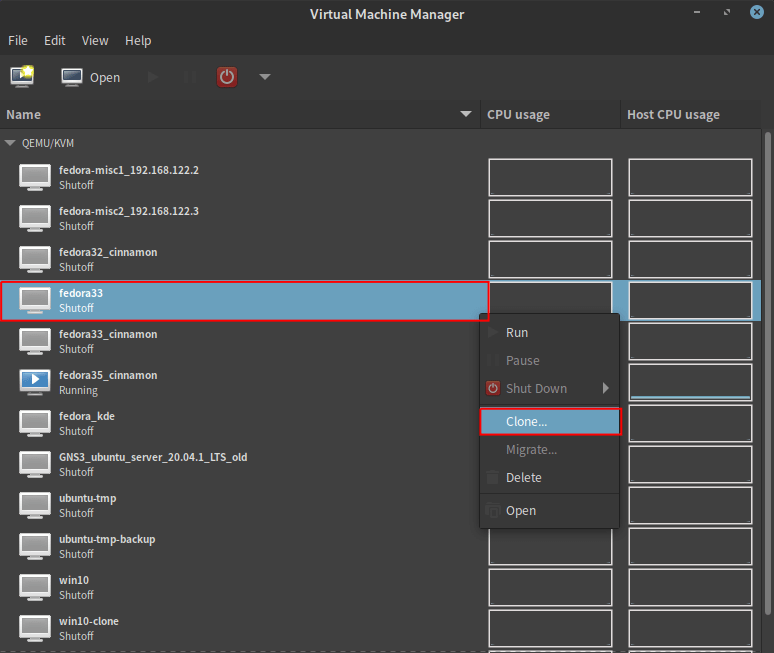Click CPU usage graph for fedora-misc1_192.168.122.2

pyautogui.click(x=550, y=177)
